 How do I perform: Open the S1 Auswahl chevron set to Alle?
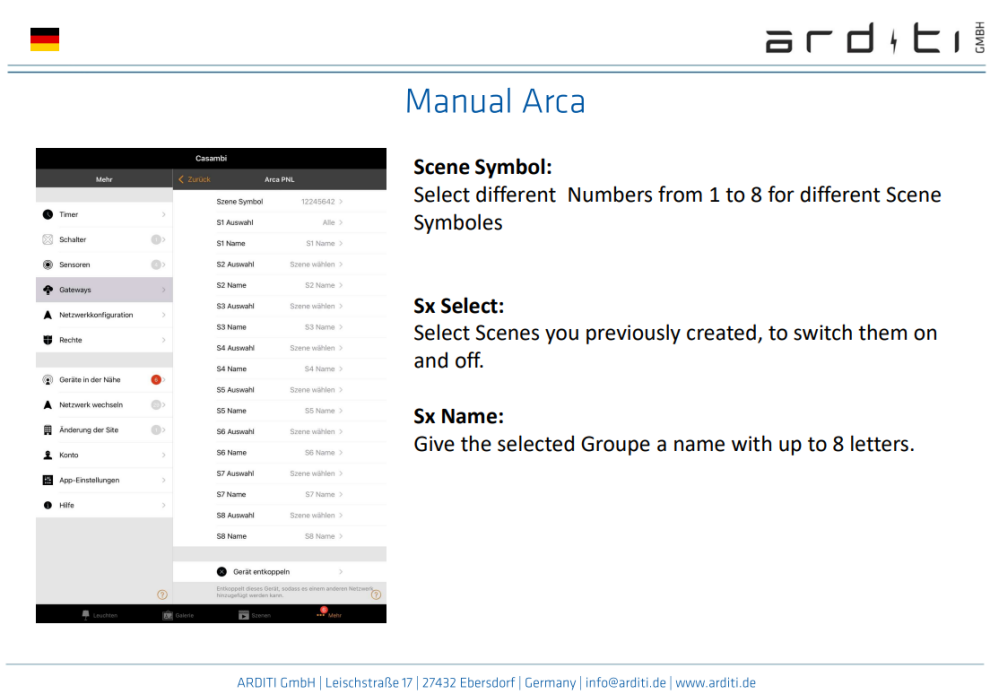[341, 223]
